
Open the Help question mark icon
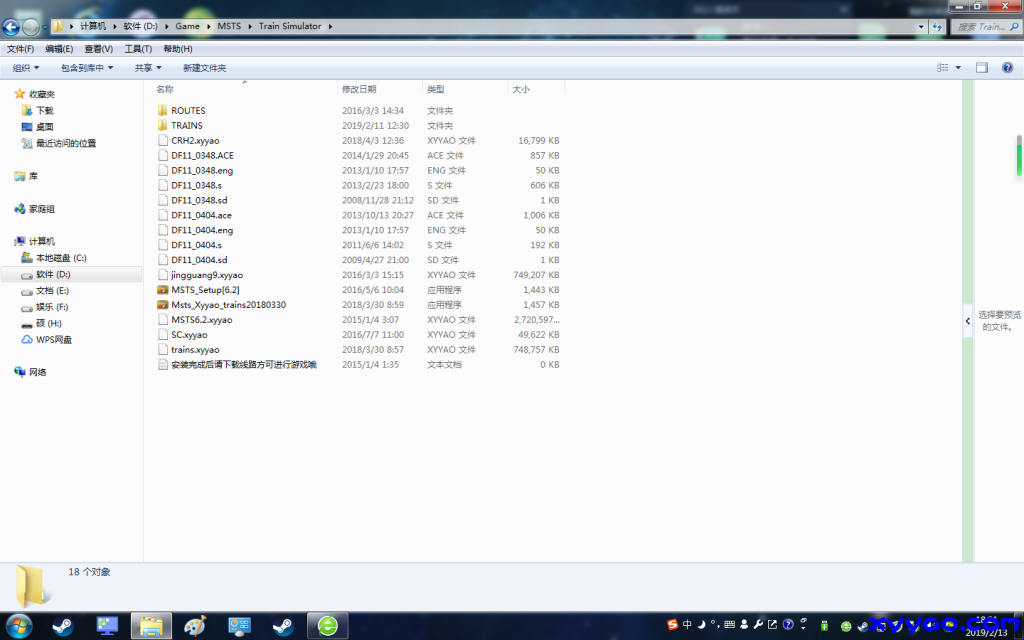click(x=1007, y=68)
